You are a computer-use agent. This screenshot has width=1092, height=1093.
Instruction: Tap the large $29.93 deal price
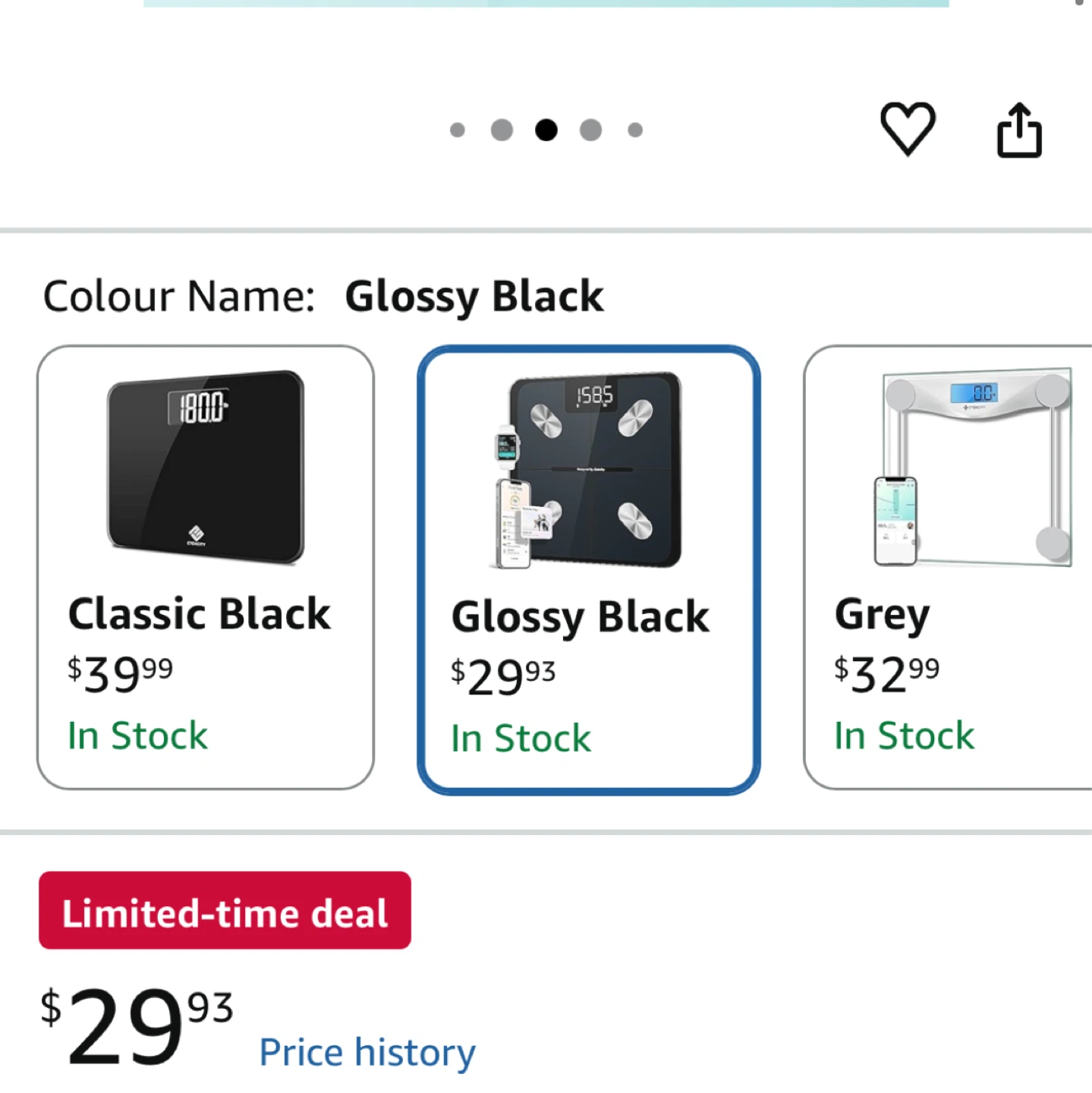click(137, 1025)
